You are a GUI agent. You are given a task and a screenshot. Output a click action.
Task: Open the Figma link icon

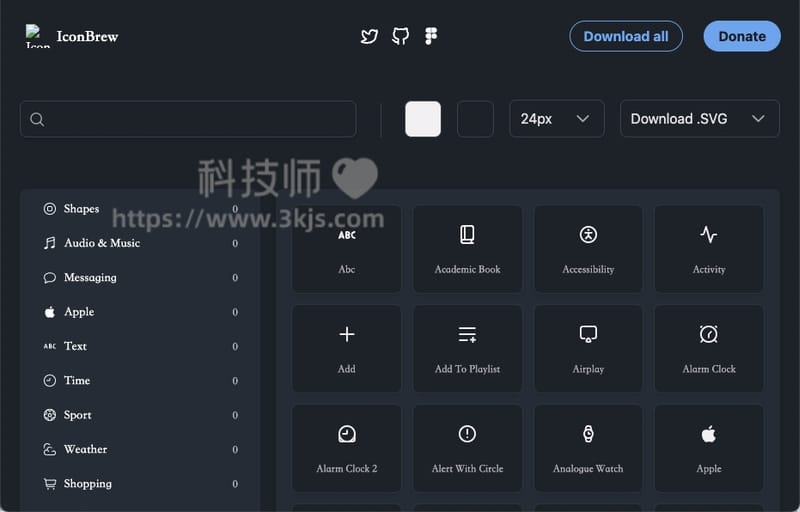point(431,36)
